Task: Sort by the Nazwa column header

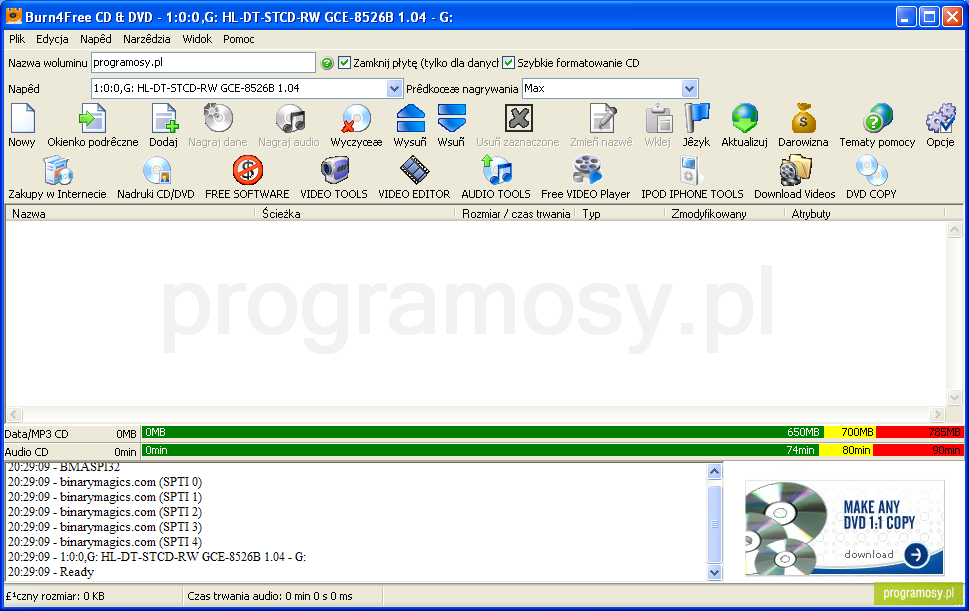Action: click(130, 214)
